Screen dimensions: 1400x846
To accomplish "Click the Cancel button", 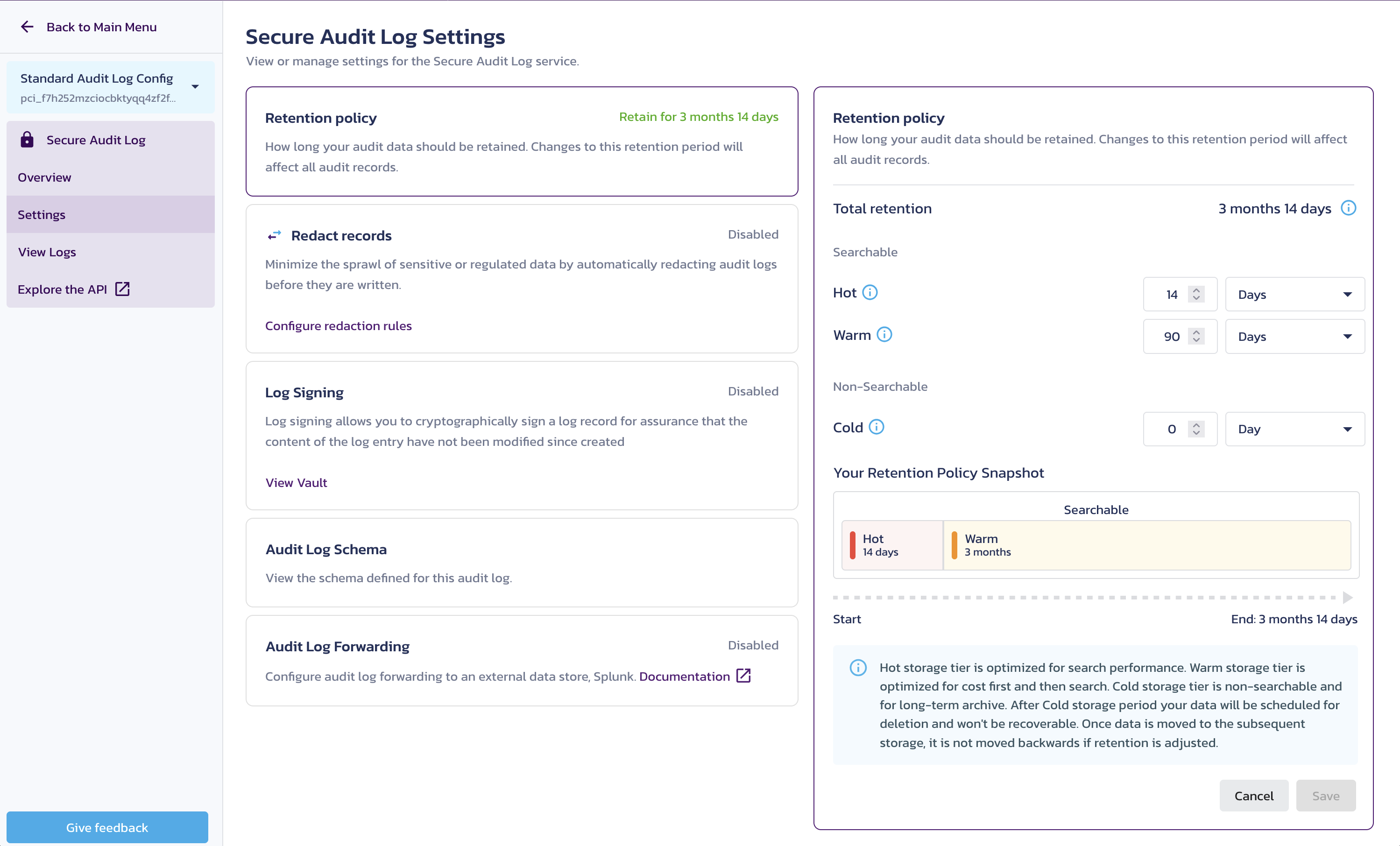I will click(x=1254, y=795).
